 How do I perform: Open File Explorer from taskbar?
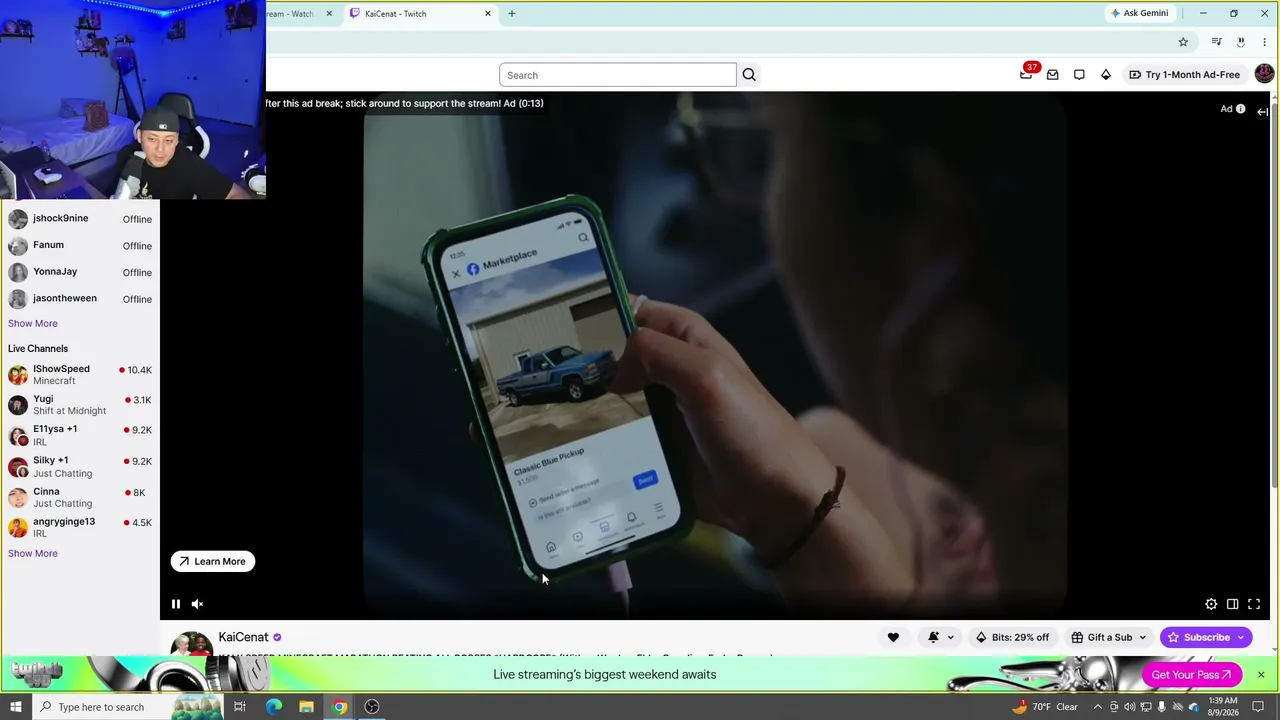[306, 707]
